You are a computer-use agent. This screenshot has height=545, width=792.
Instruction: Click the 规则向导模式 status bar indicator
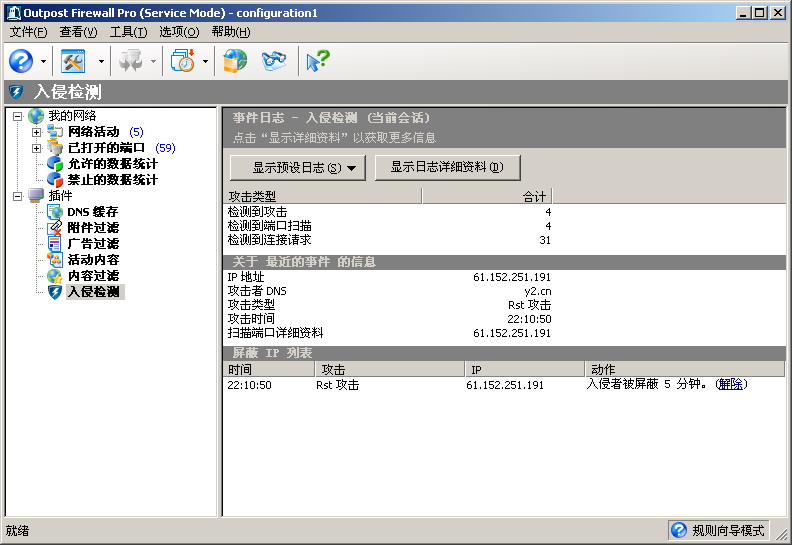tap(717, 530)
